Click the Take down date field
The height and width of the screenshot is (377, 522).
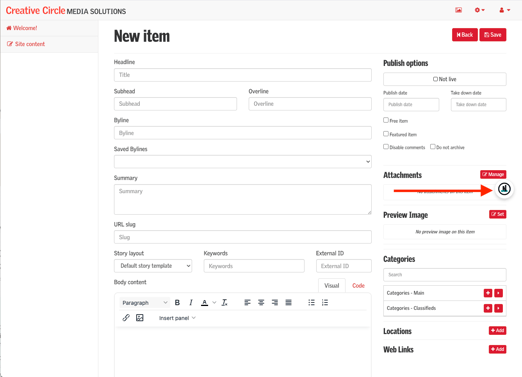(x=479, y=105)
